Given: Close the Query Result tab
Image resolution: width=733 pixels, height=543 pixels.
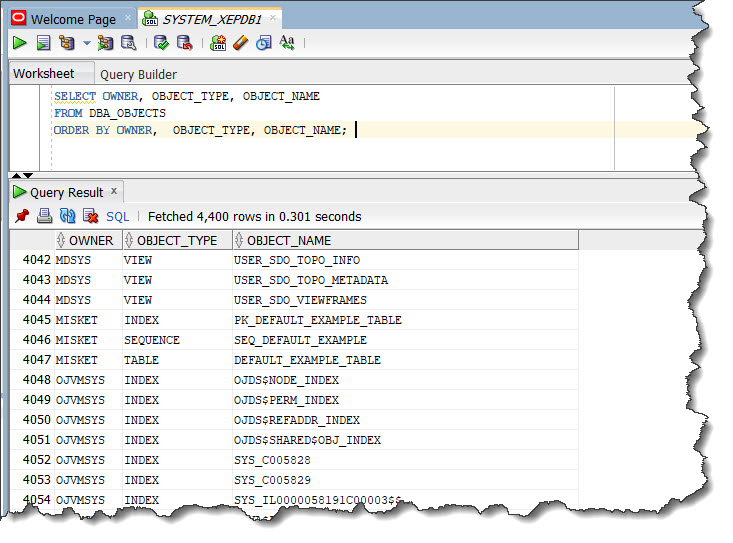Looking at the screenshot, I should pos(114,191).
